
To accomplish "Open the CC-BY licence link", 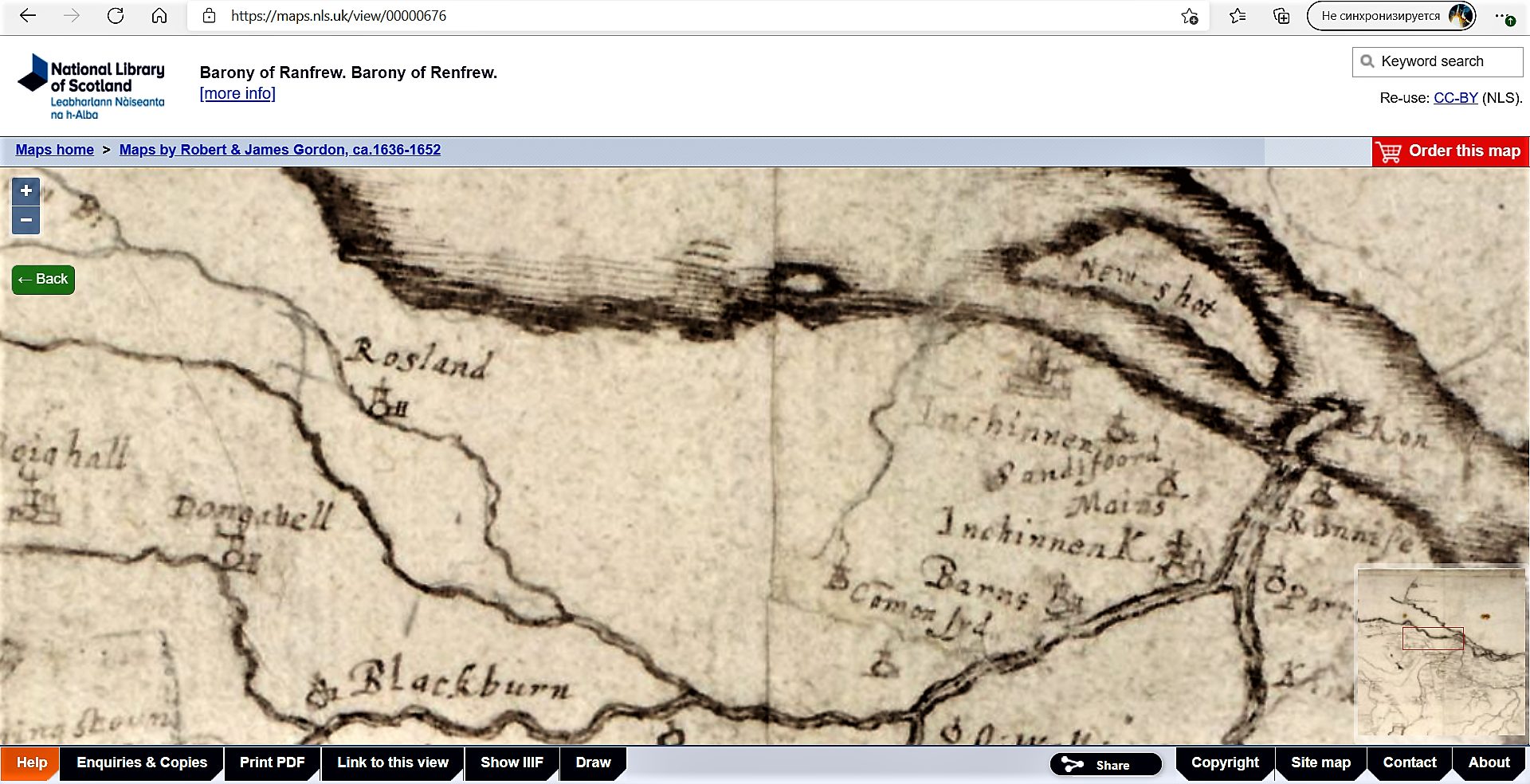I will [x=1455, y=98].
